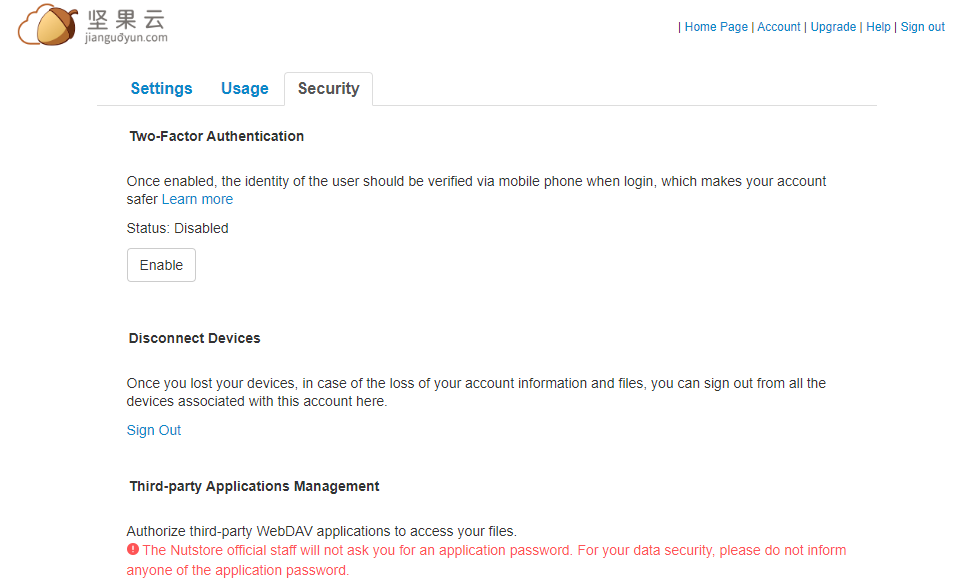Open the Settings tab
972x587 pixels.
tap(161, 89)
